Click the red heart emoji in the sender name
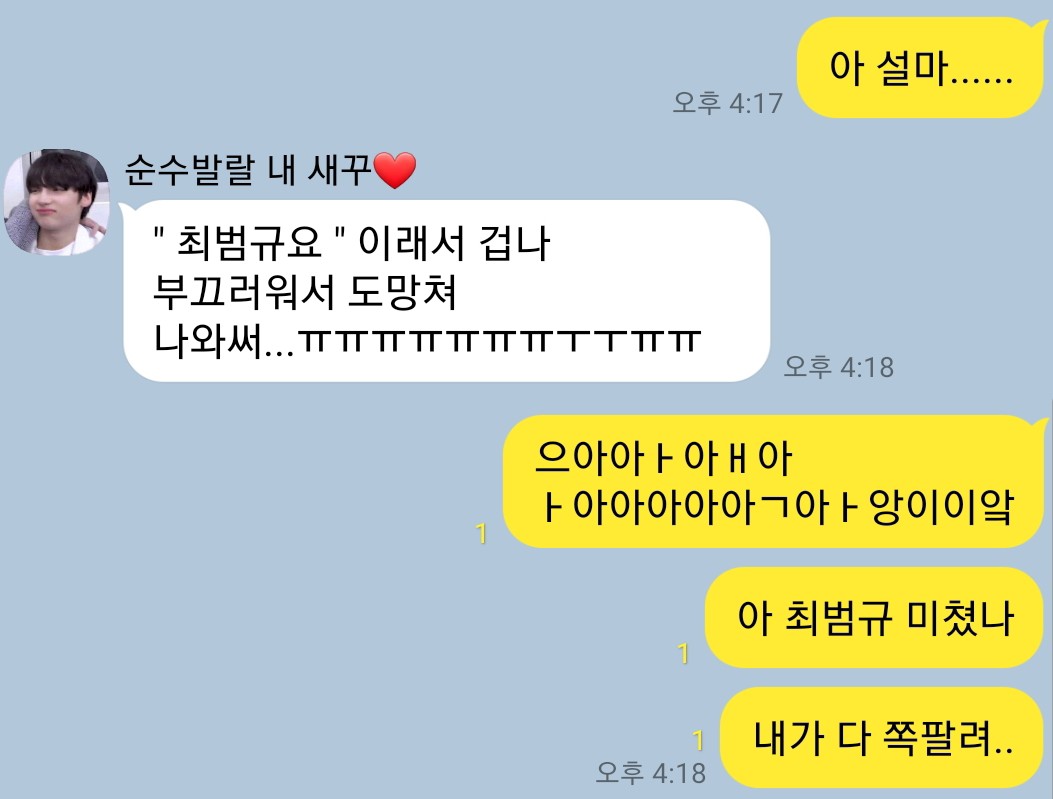Image resolution: width=1053 pixels, height=799 pixels. [x=395, y=171]
